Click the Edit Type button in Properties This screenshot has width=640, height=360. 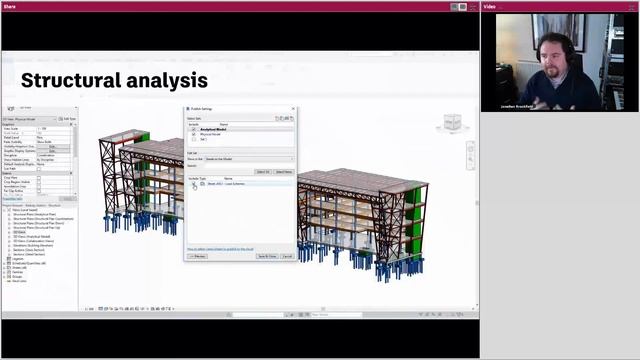pyautogui.click(x=67, y=119)
